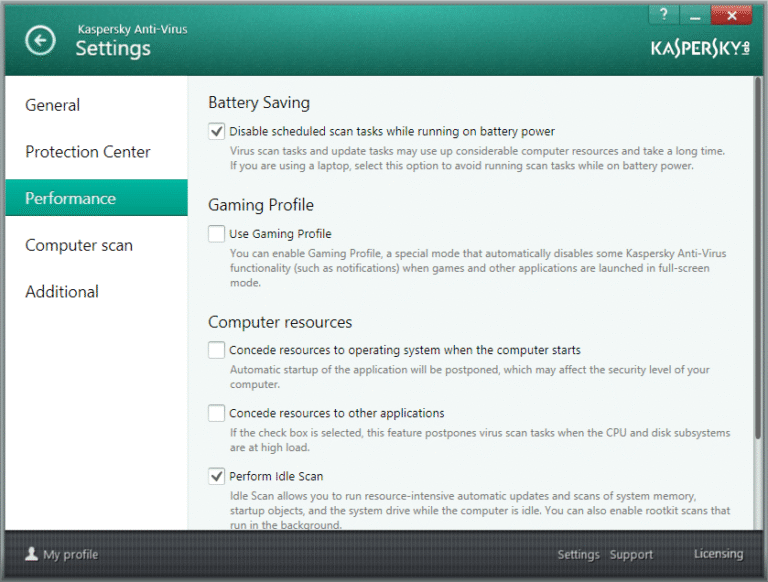Viewport: 768px width, 582px height.
Task: Open the General settings section
Action: tap(53, 105)
